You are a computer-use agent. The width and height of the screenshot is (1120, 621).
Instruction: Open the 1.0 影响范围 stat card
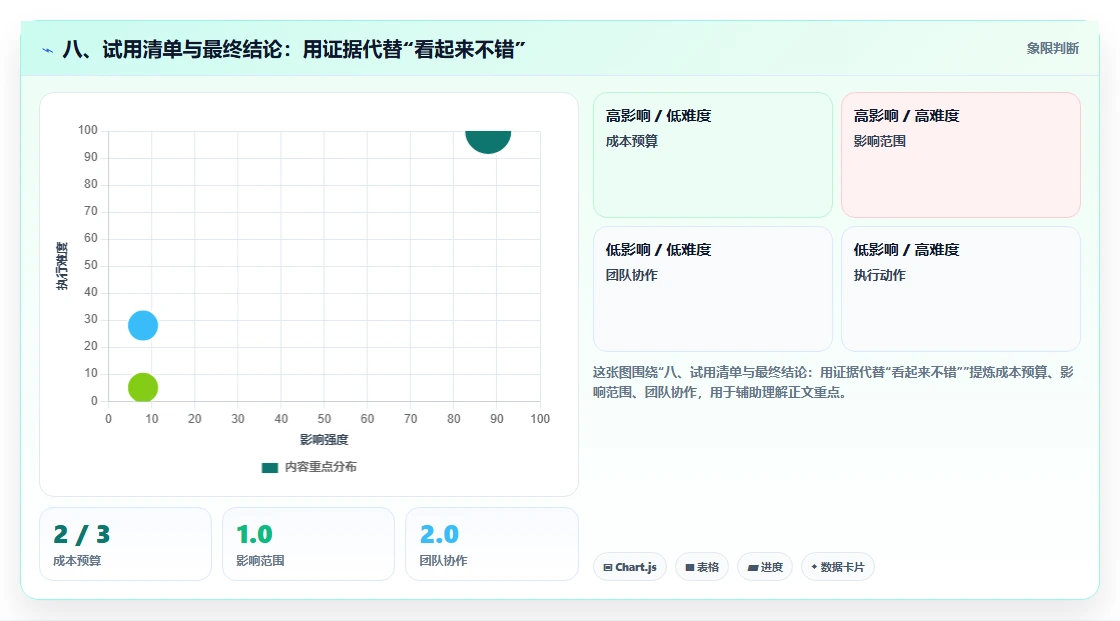click(309, 544)
